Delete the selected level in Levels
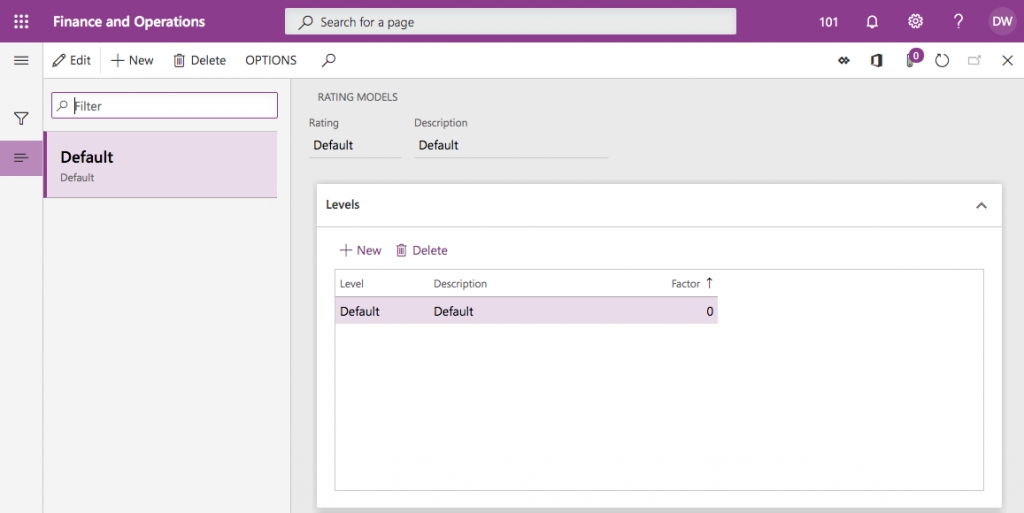Image resolution: width=1024 pixels, height=513 pixels. [422, 250]
